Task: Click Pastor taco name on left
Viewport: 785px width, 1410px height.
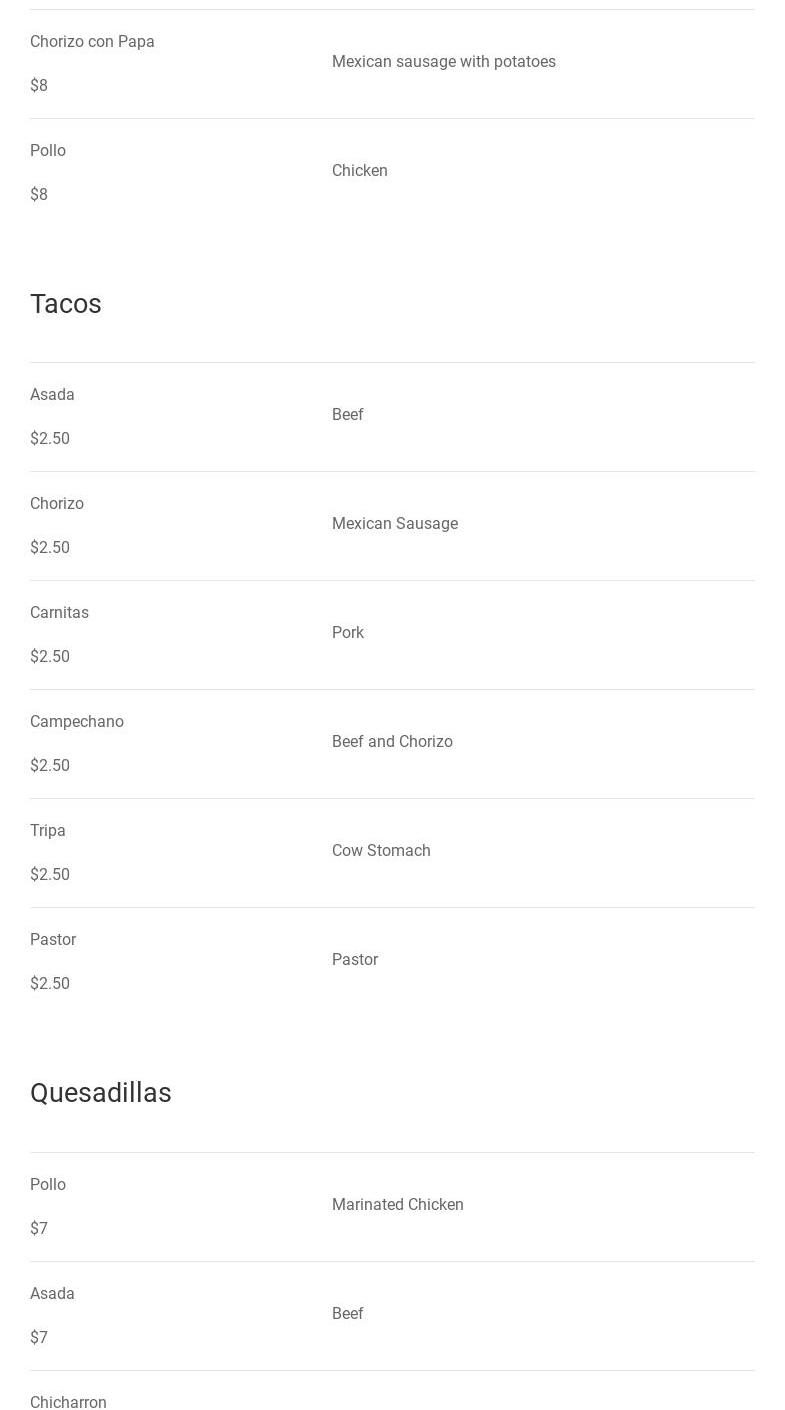Action: click(x=53, y=940)
